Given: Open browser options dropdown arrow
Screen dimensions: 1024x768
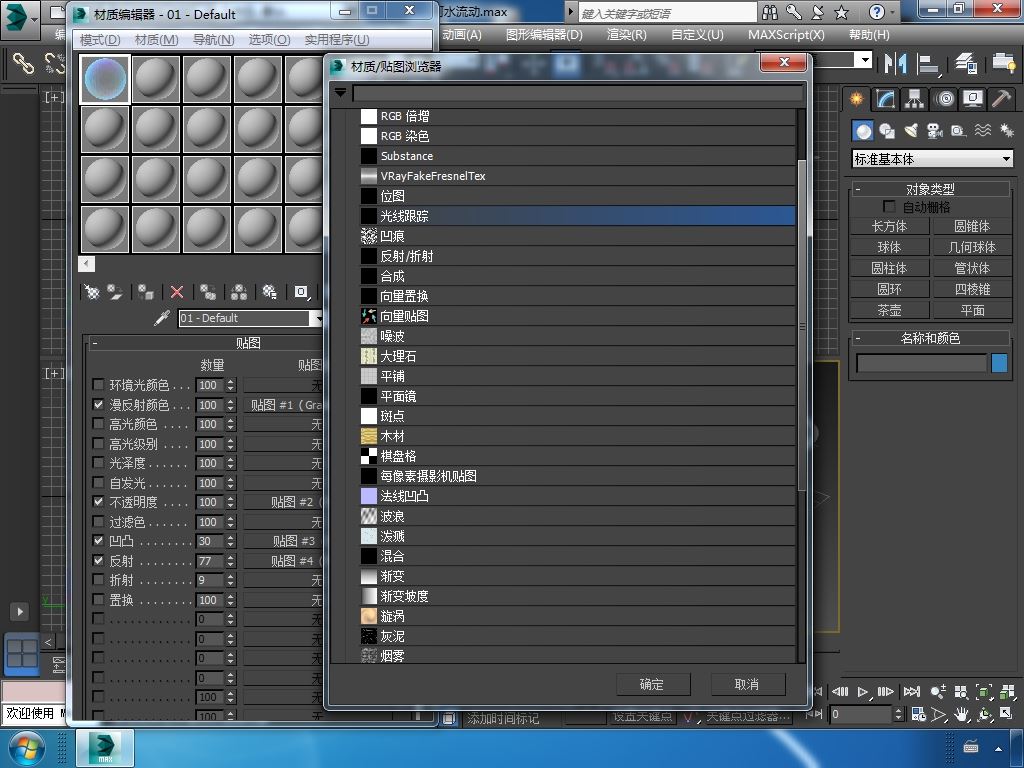Looking at the screenshot, I should (x=340, y=93).
